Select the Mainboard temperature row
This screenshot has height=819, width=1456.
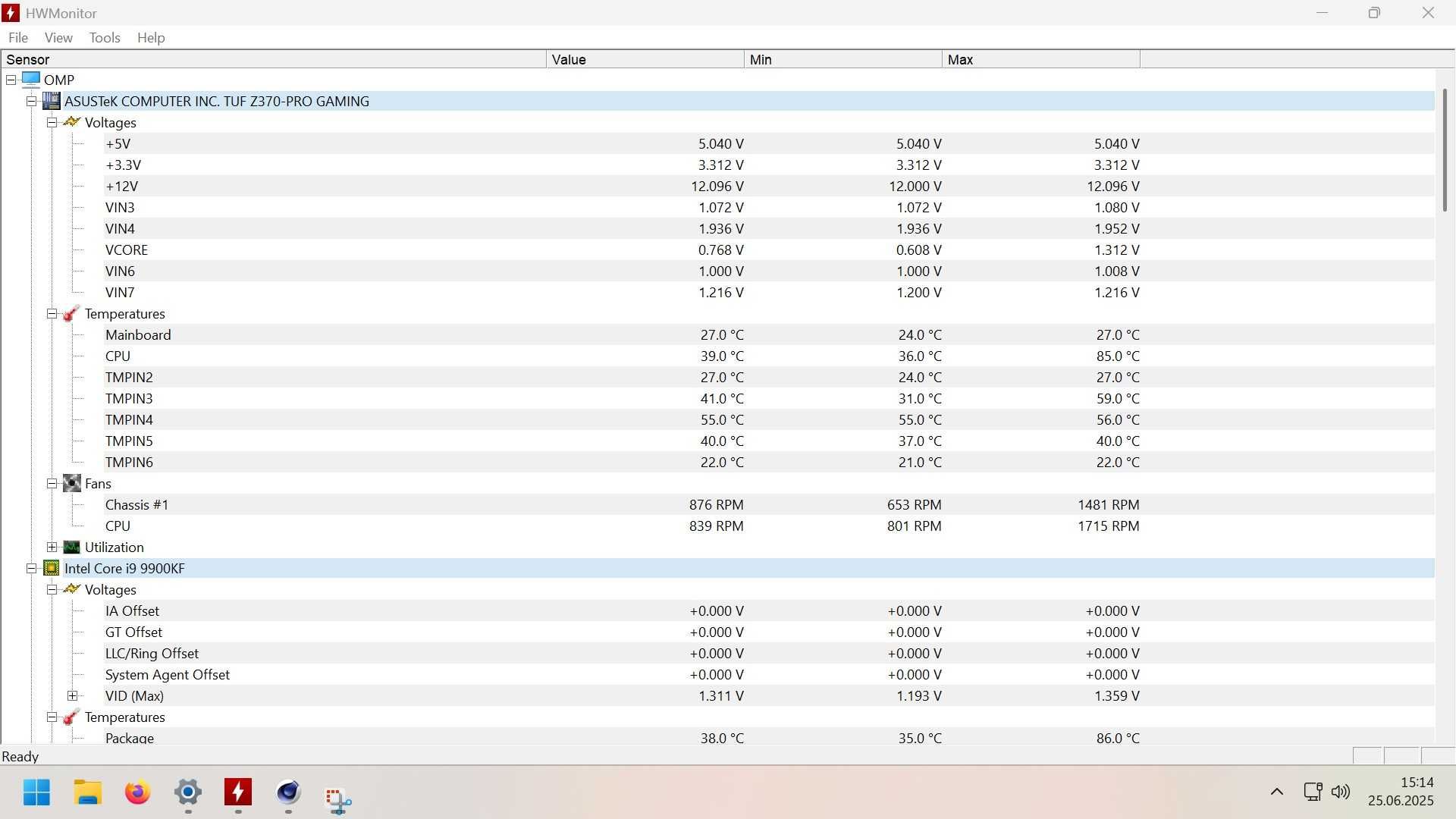tap(769, 334)
